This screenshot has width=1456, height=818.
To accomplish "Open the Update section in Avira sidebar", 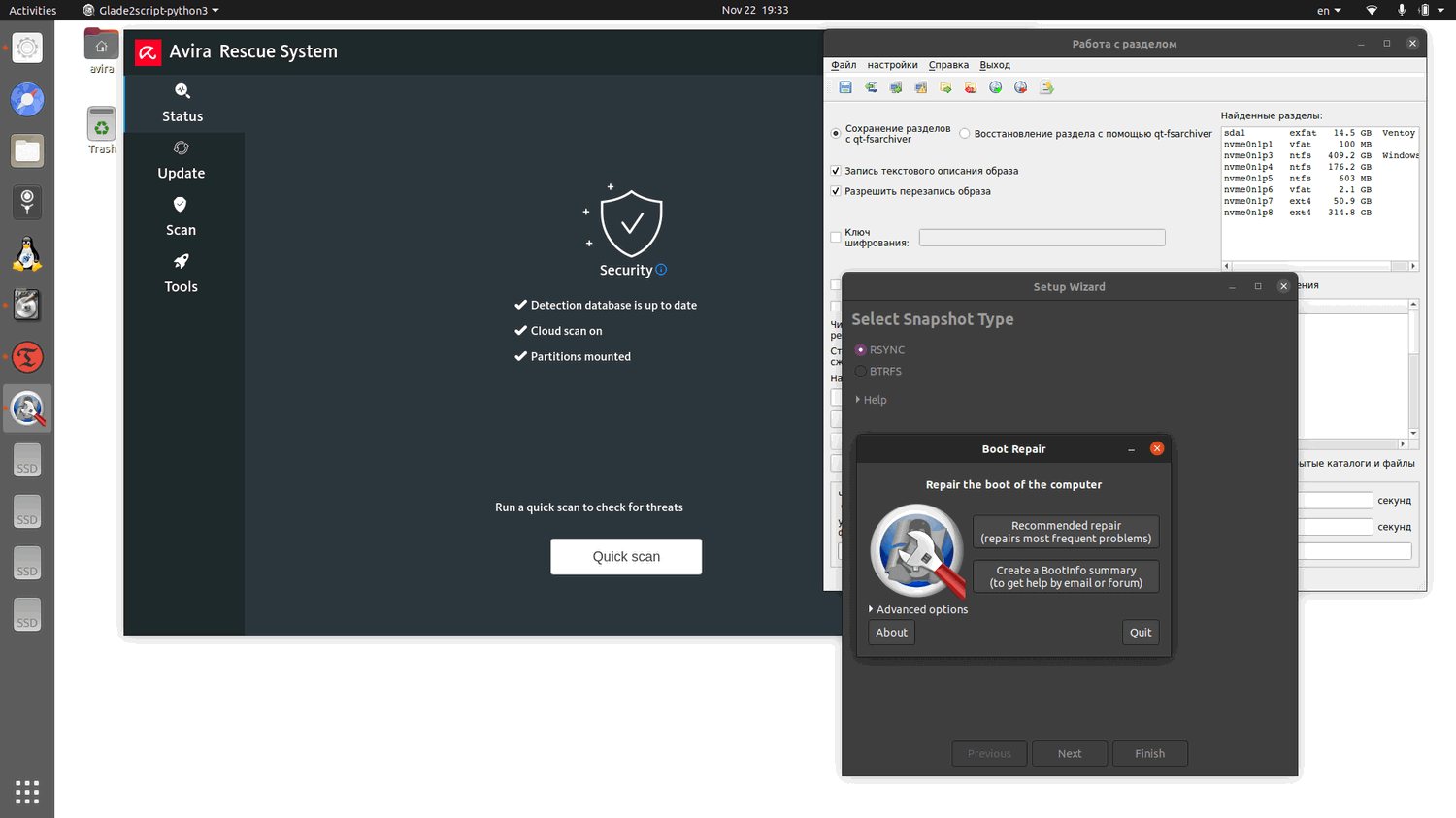I will [182, 161].
